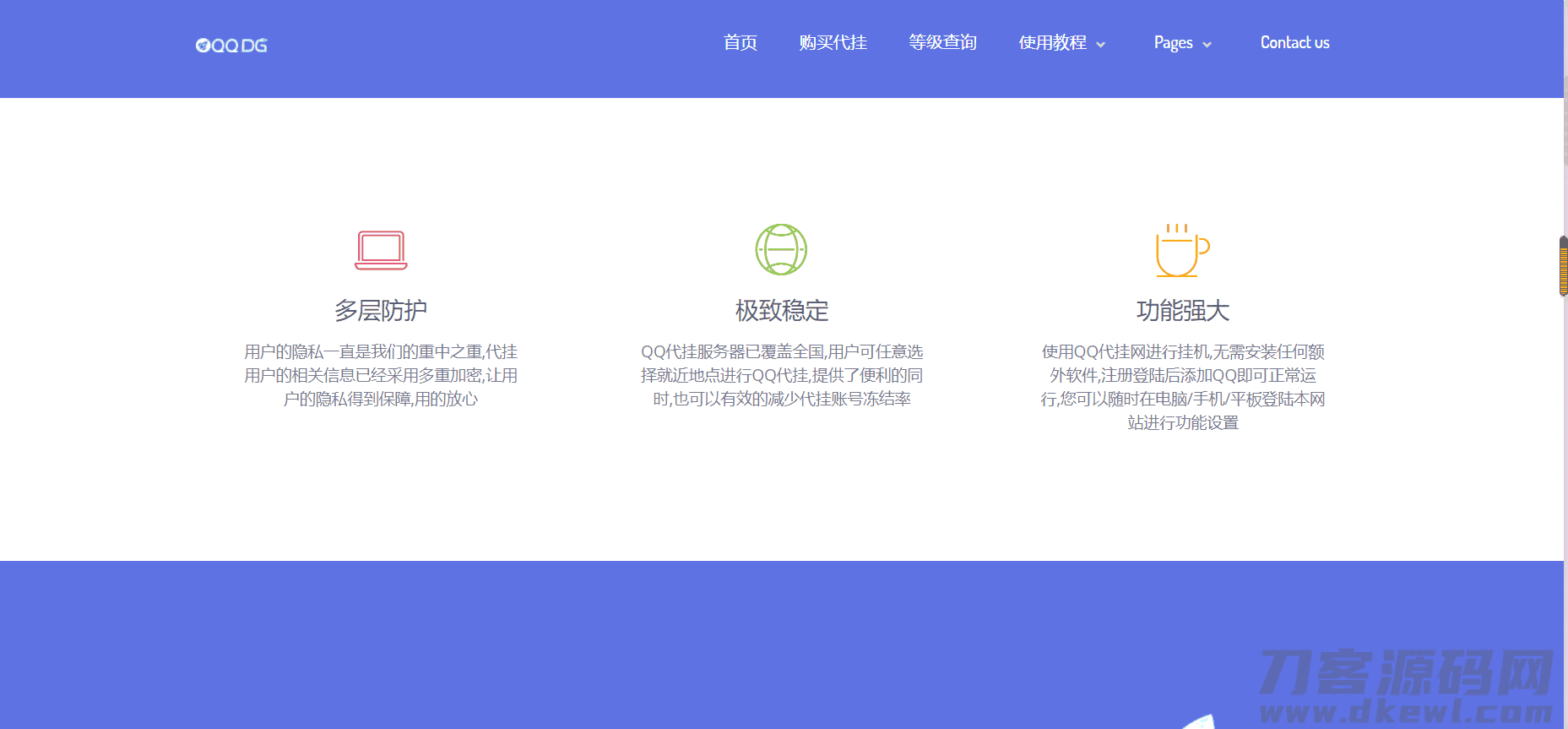Open the 首页 menu item

741,42
